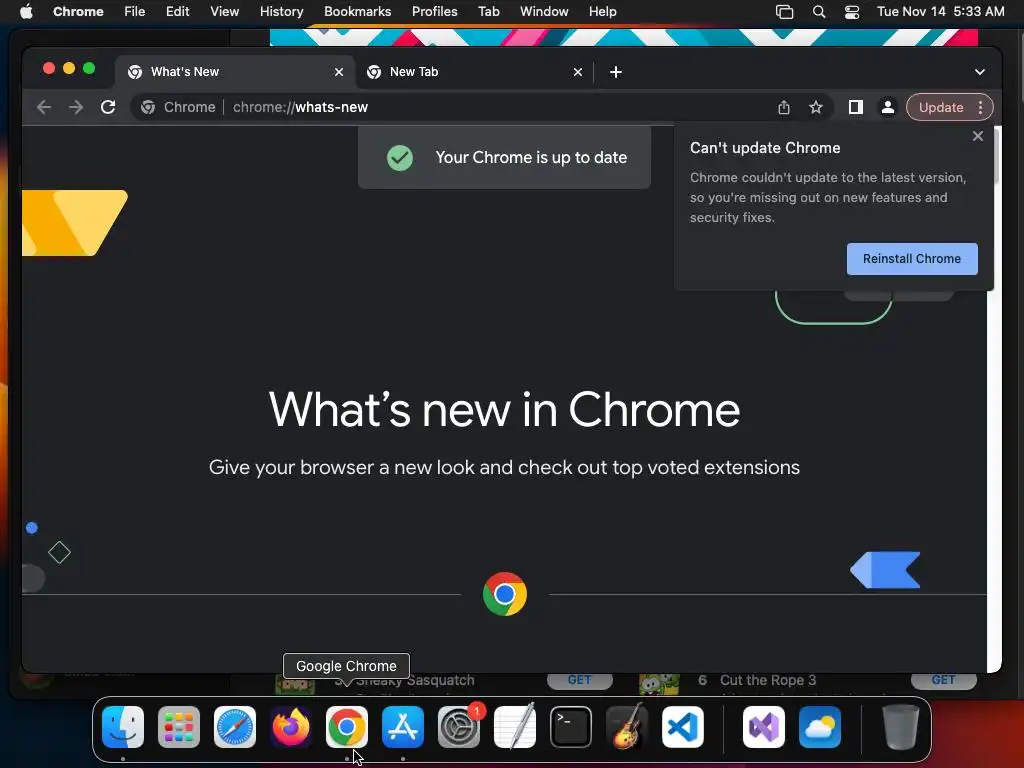This screenshot has height=768, width=1024.
Task: Open Chrome three-dot menu
Action: coord(980,107)
